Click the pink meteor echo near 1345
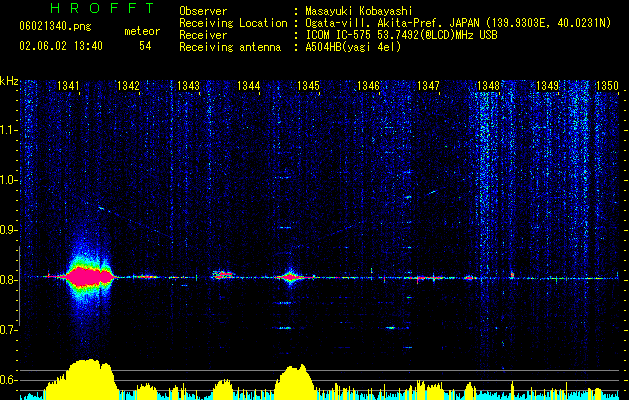This screenshot has height=400, width=629. point(289,277)
